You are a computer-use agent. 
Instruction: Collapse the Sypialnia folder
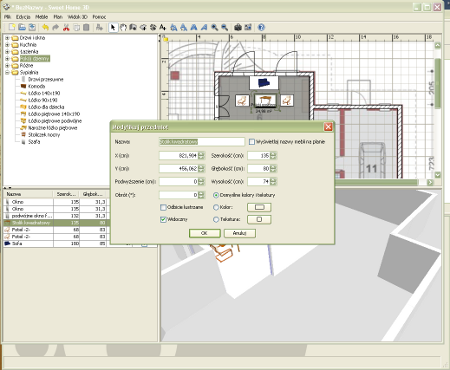pos(7,72)
